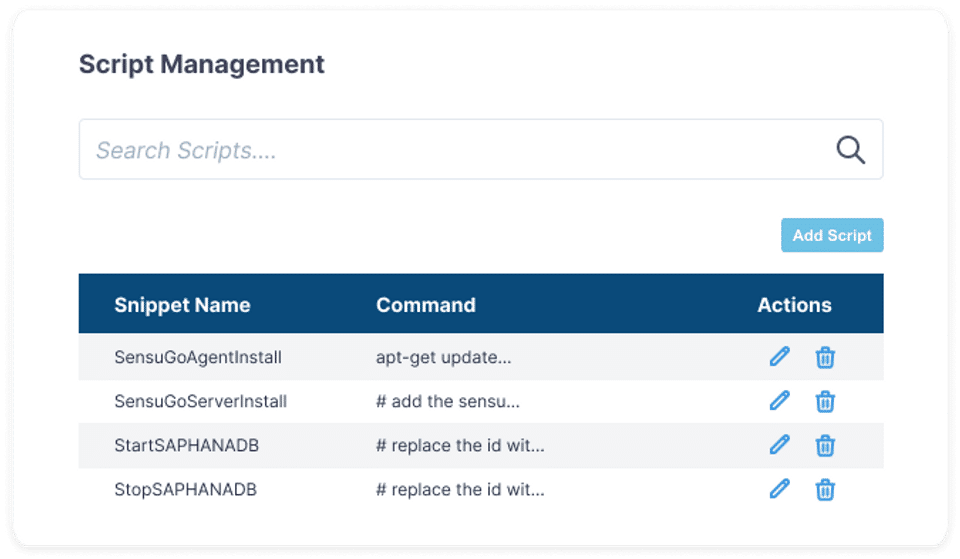Select the StopSAPHANADB snippet name

(186, 489)
